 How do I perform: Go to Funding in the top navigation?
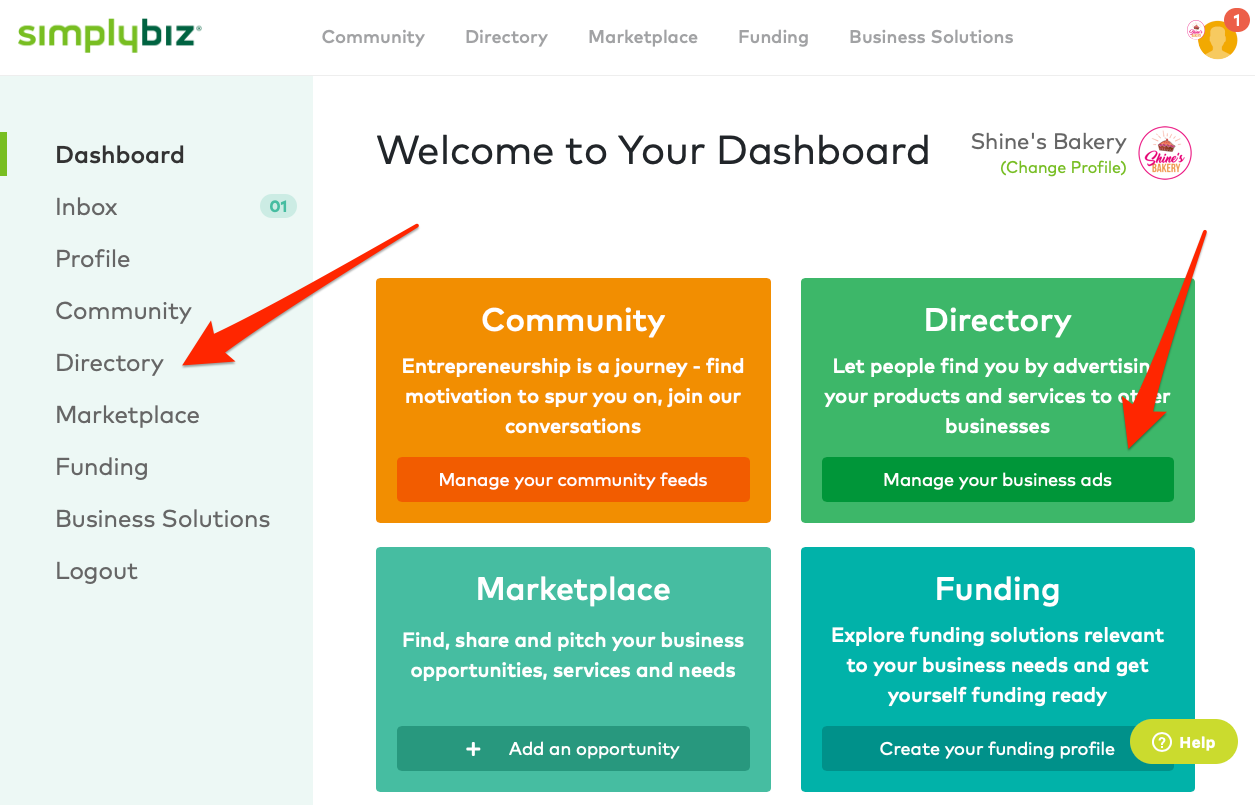click(x=773, y=37)
